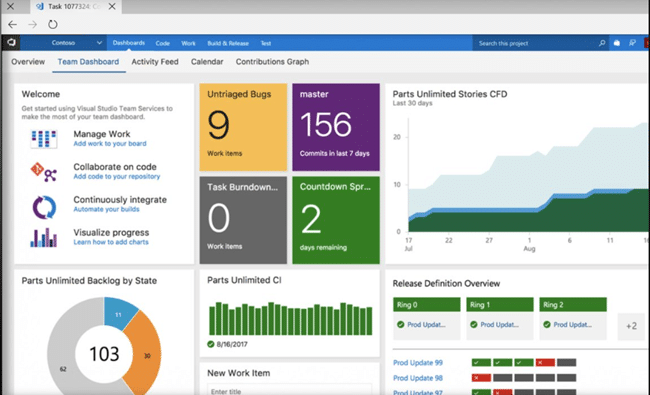
Task: Open the Prod Update 99 release link
Action: (418, 363)
